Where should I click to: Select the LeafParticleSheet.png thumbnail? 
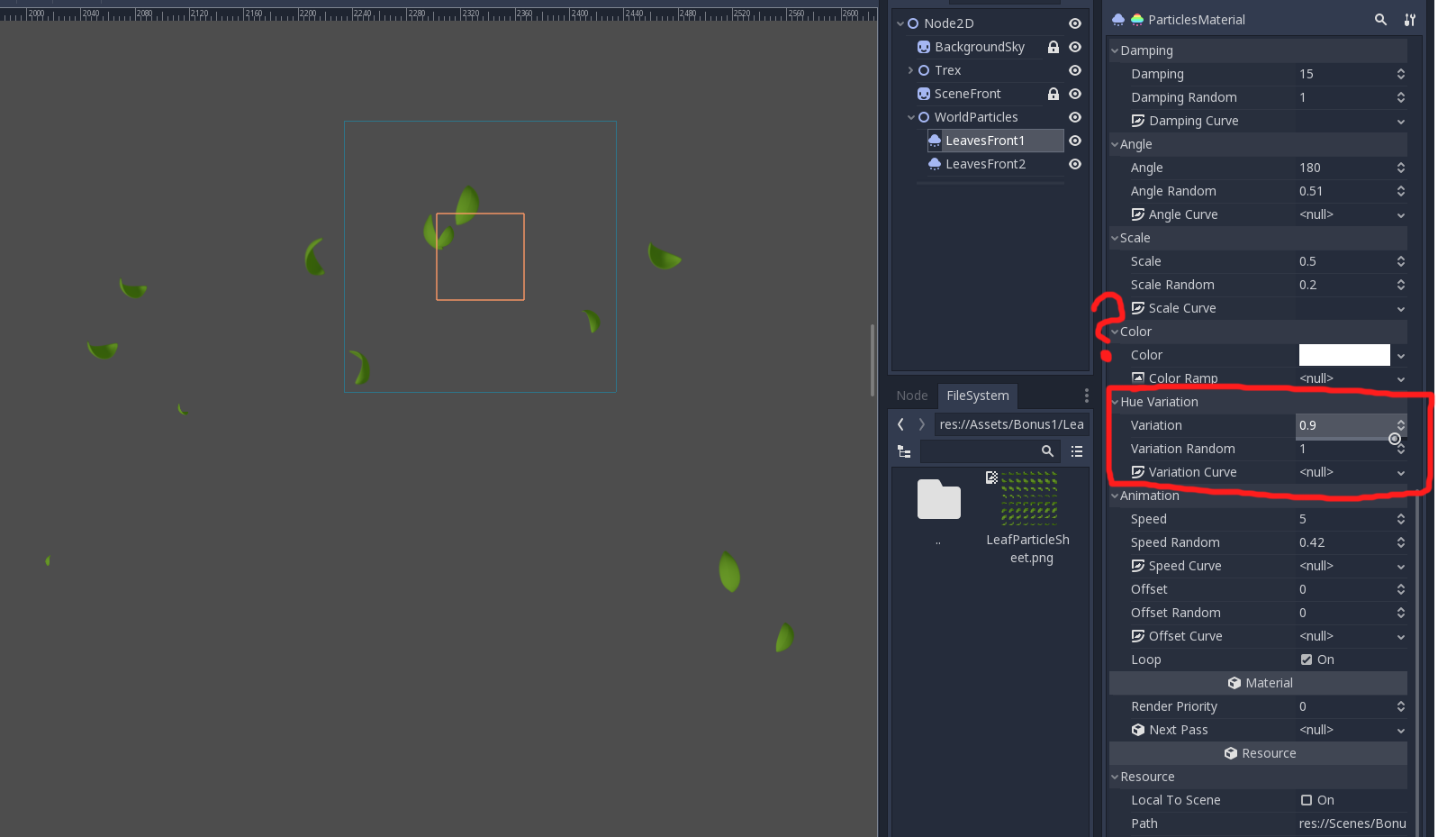coord(1028,498)
